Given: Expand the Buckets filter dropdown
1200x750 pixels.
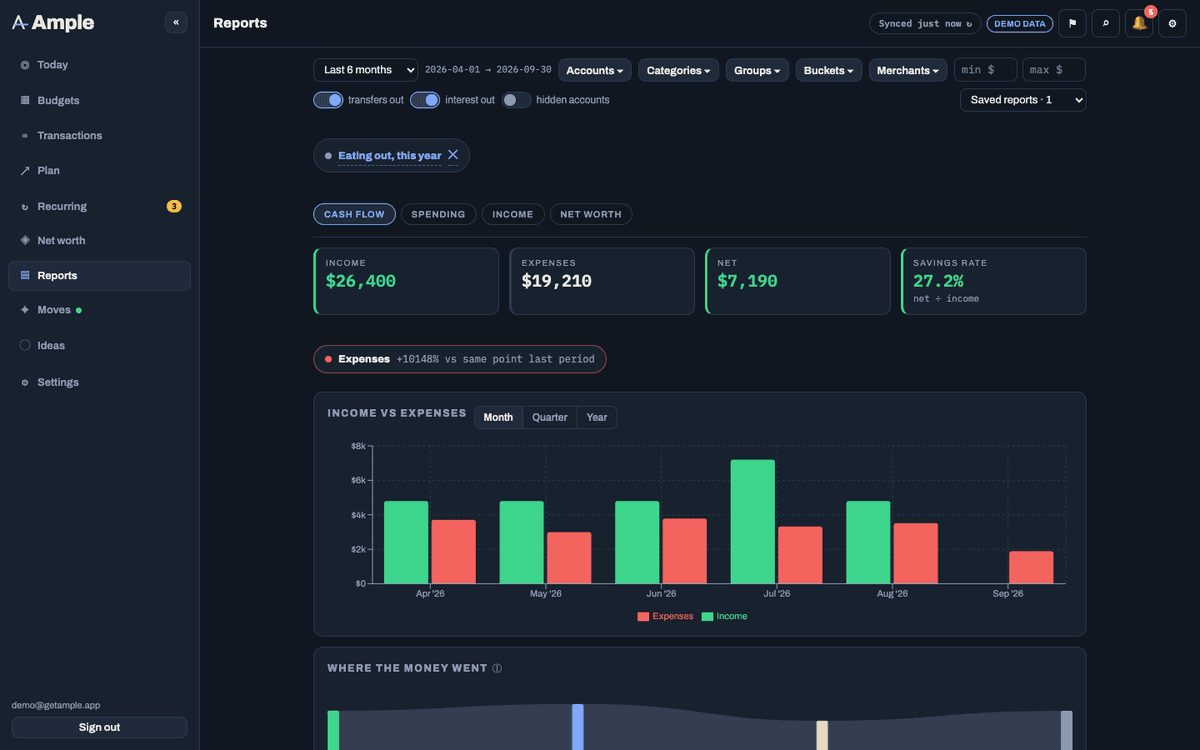Looking at the screenshot, I should coord(829,70).
